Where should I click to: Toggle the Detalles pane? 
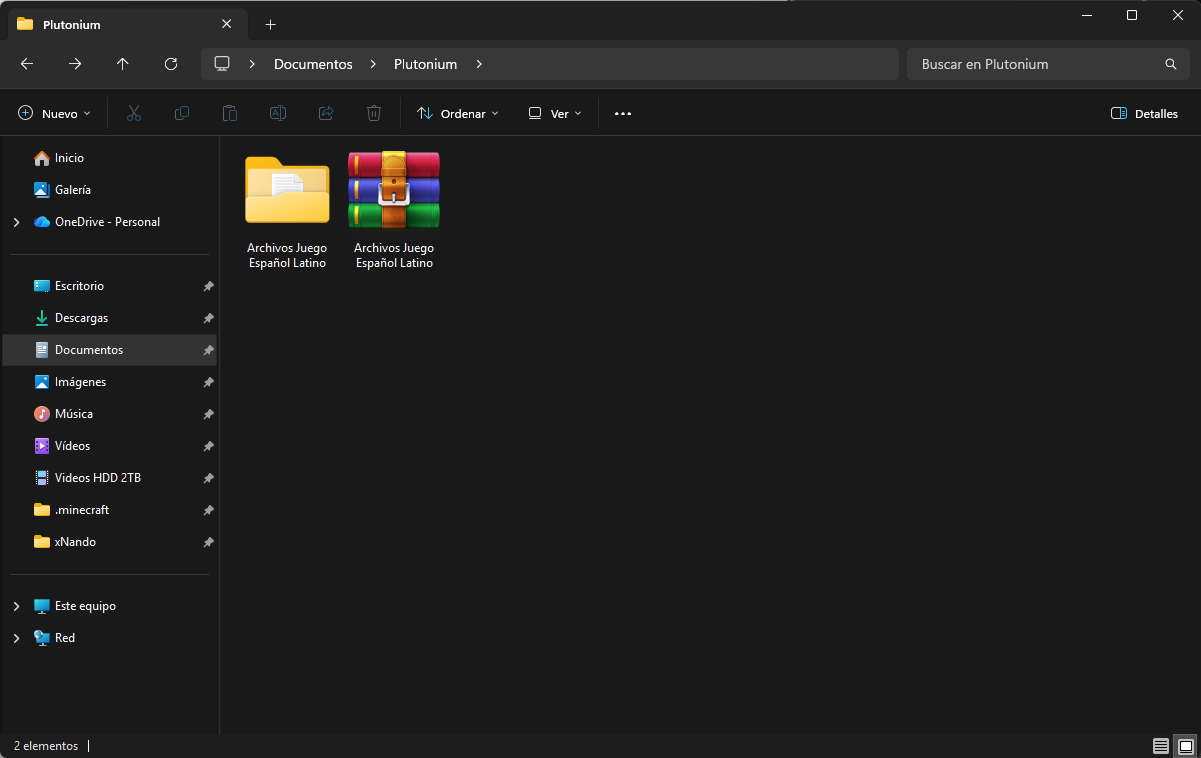point(1145,114)
